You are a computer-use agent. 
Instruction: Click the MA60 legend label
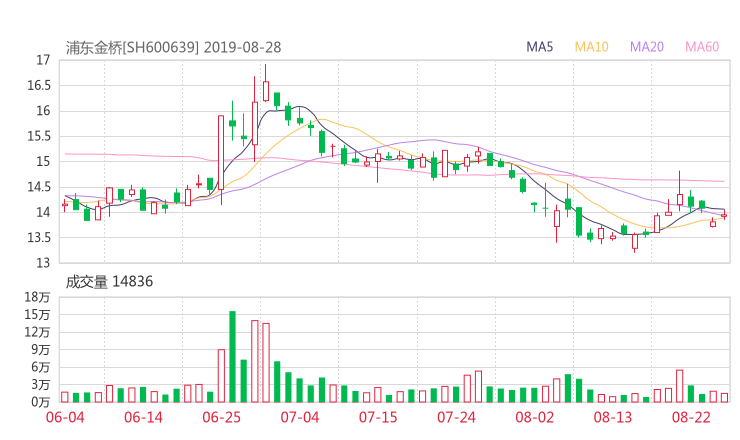[x=702, y=46]
